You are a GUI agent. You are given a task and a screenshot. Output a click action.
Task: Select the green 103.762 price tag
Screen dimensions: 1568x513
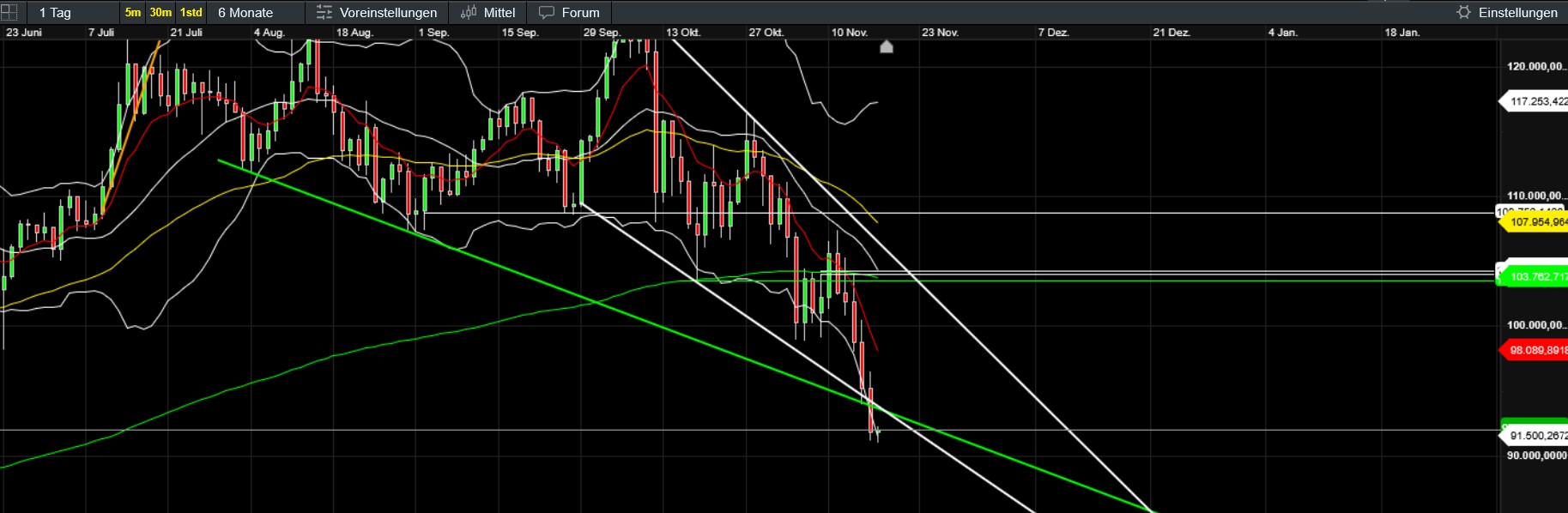pos(1535,276)
